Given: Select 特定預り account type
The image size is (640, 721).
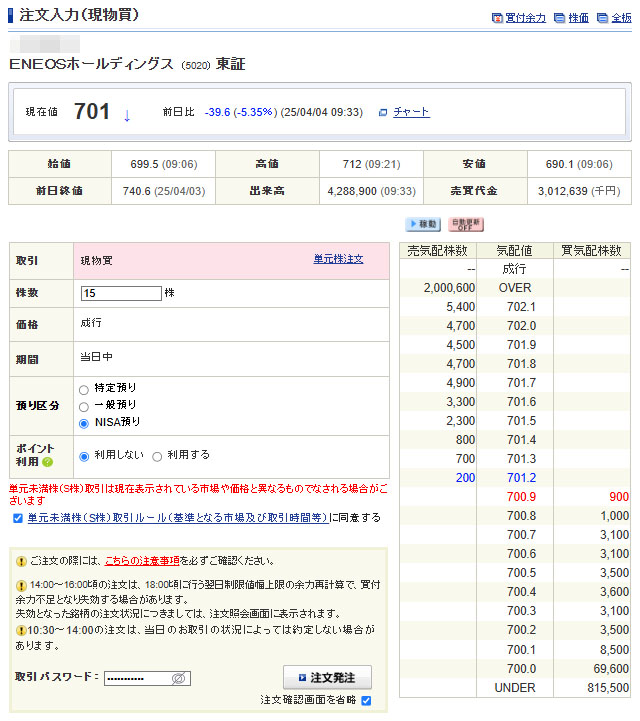Looking at the screenshot, I should point(84,389).
